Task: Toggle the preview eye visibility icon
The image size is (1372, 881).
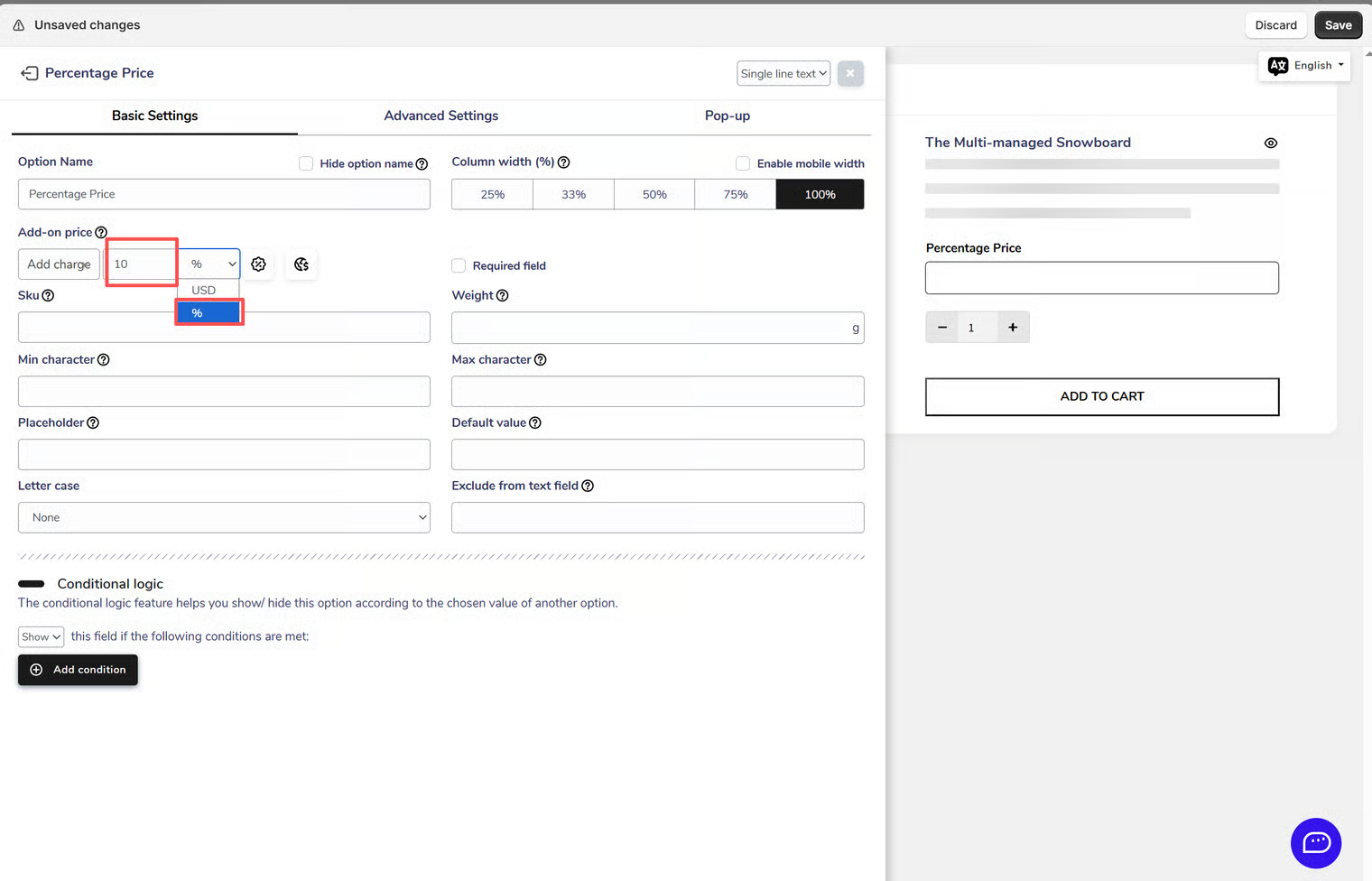Action: point(1271,144)
